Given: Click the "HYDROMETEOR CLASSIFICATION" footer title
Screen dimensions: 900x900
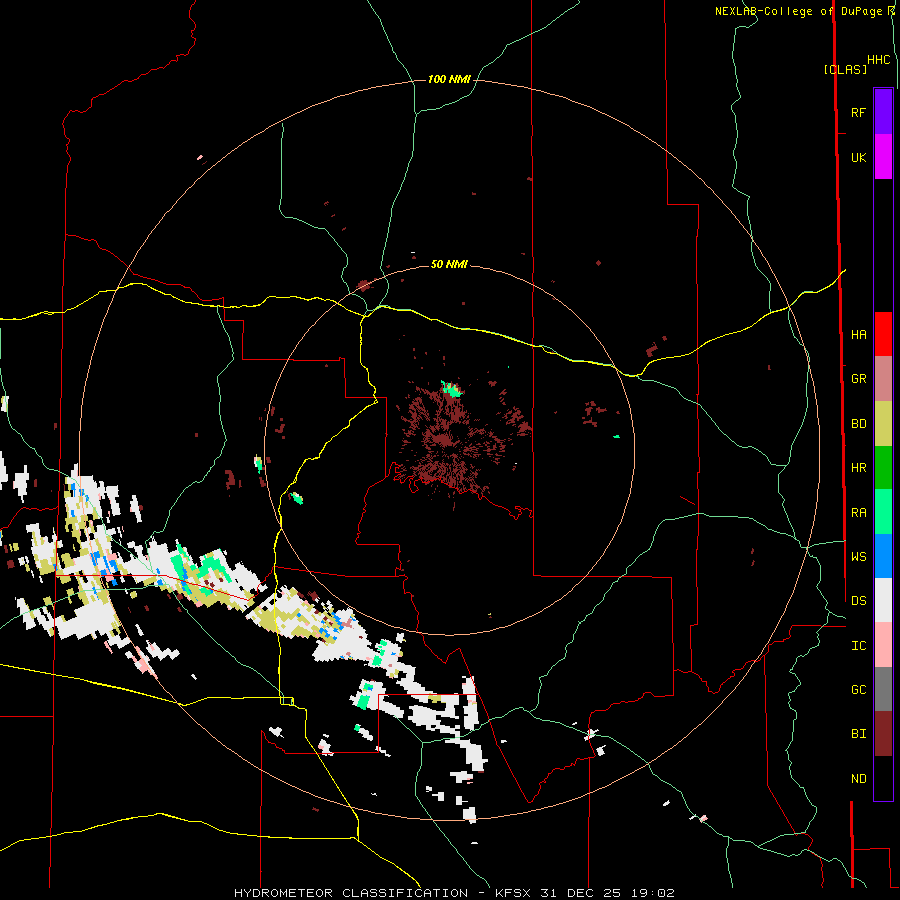Looking at the screenshot, I should click(x=351, y=893).
